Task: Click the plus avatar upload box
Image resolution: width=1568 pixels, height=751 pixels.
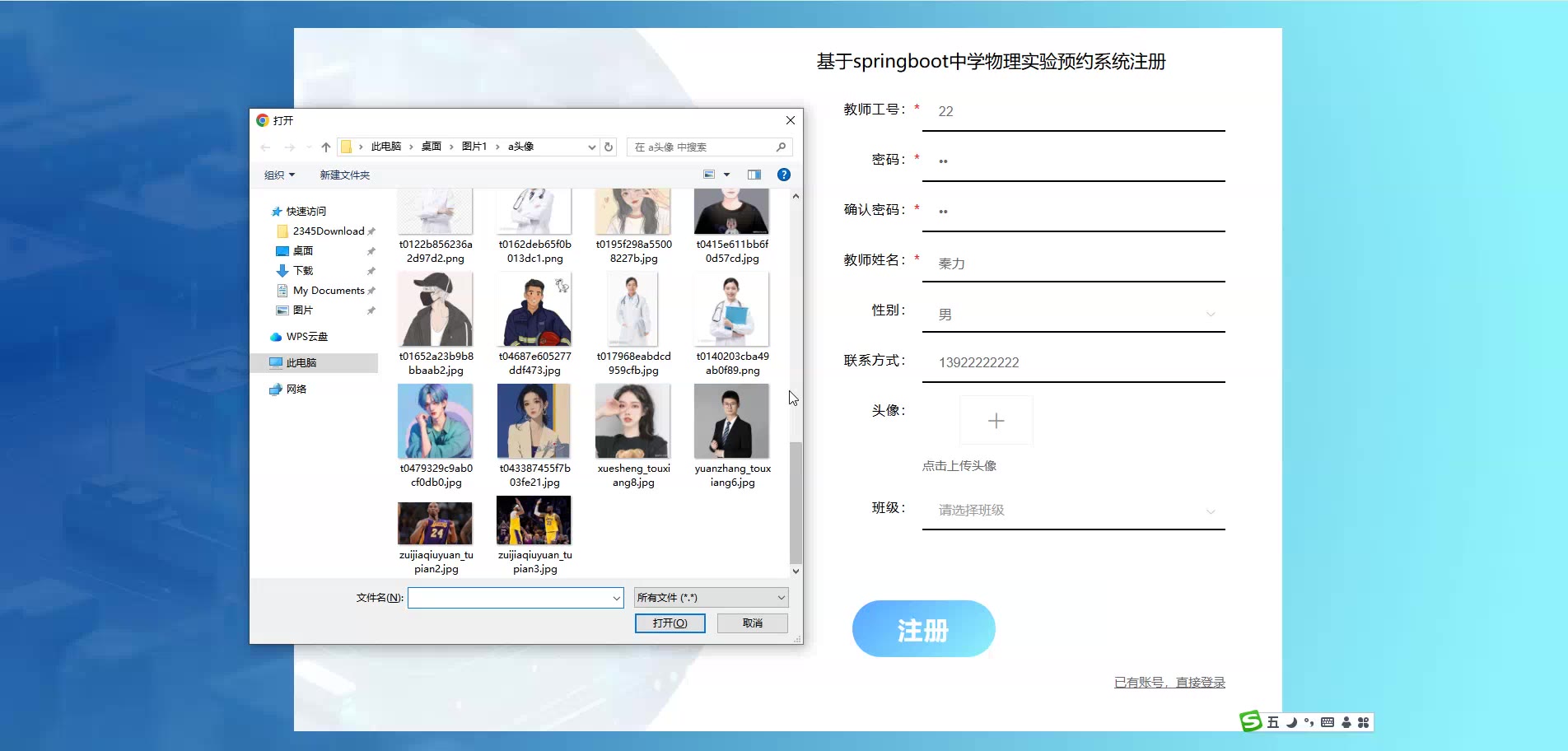Action: [996, 421]
